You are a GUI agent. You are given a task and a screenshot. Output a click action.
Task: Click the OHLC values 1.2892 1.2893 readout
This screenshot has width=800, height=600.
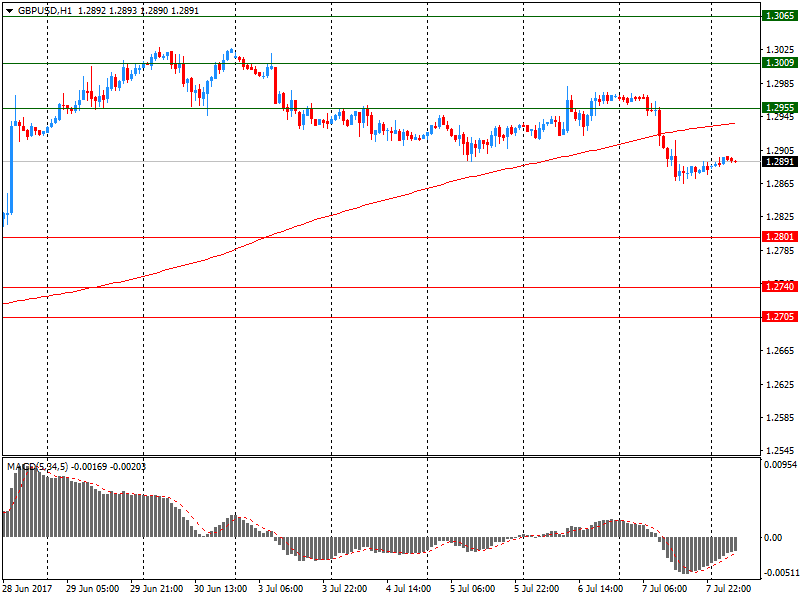coord(107,11)
